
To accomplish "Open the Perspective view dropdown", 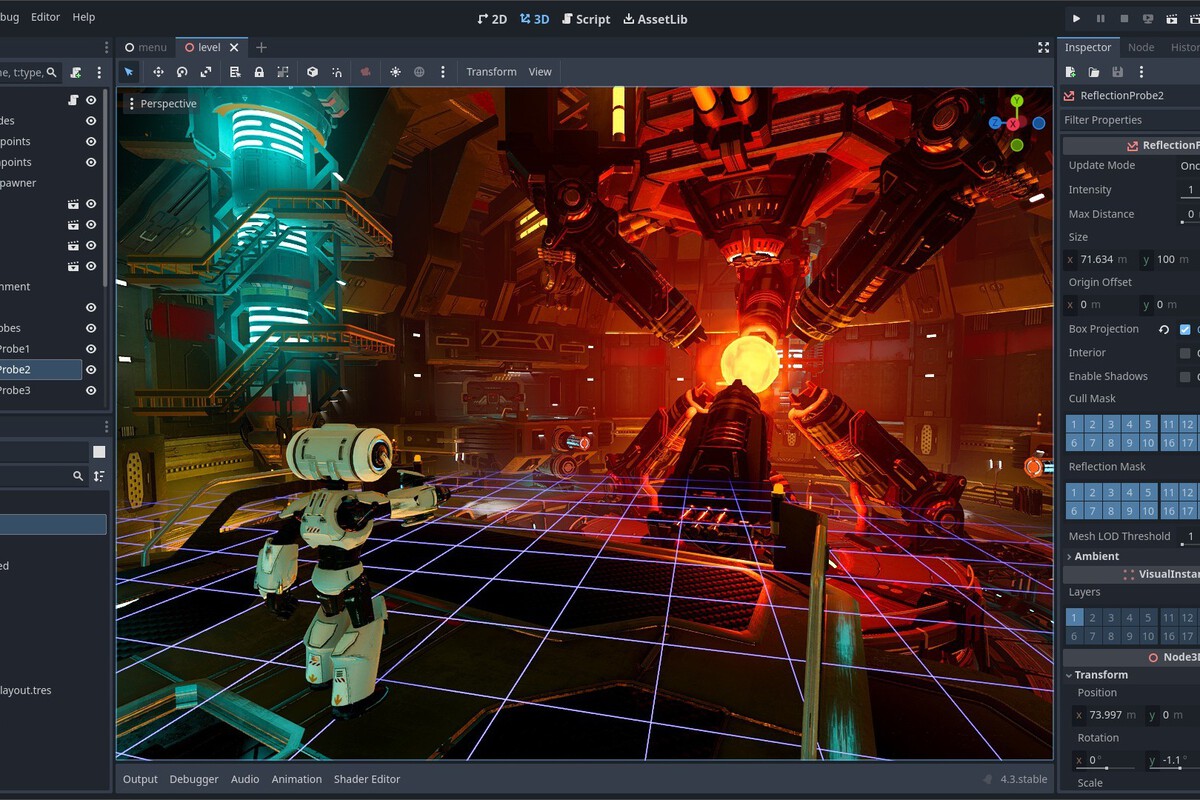I will (162, 104).
